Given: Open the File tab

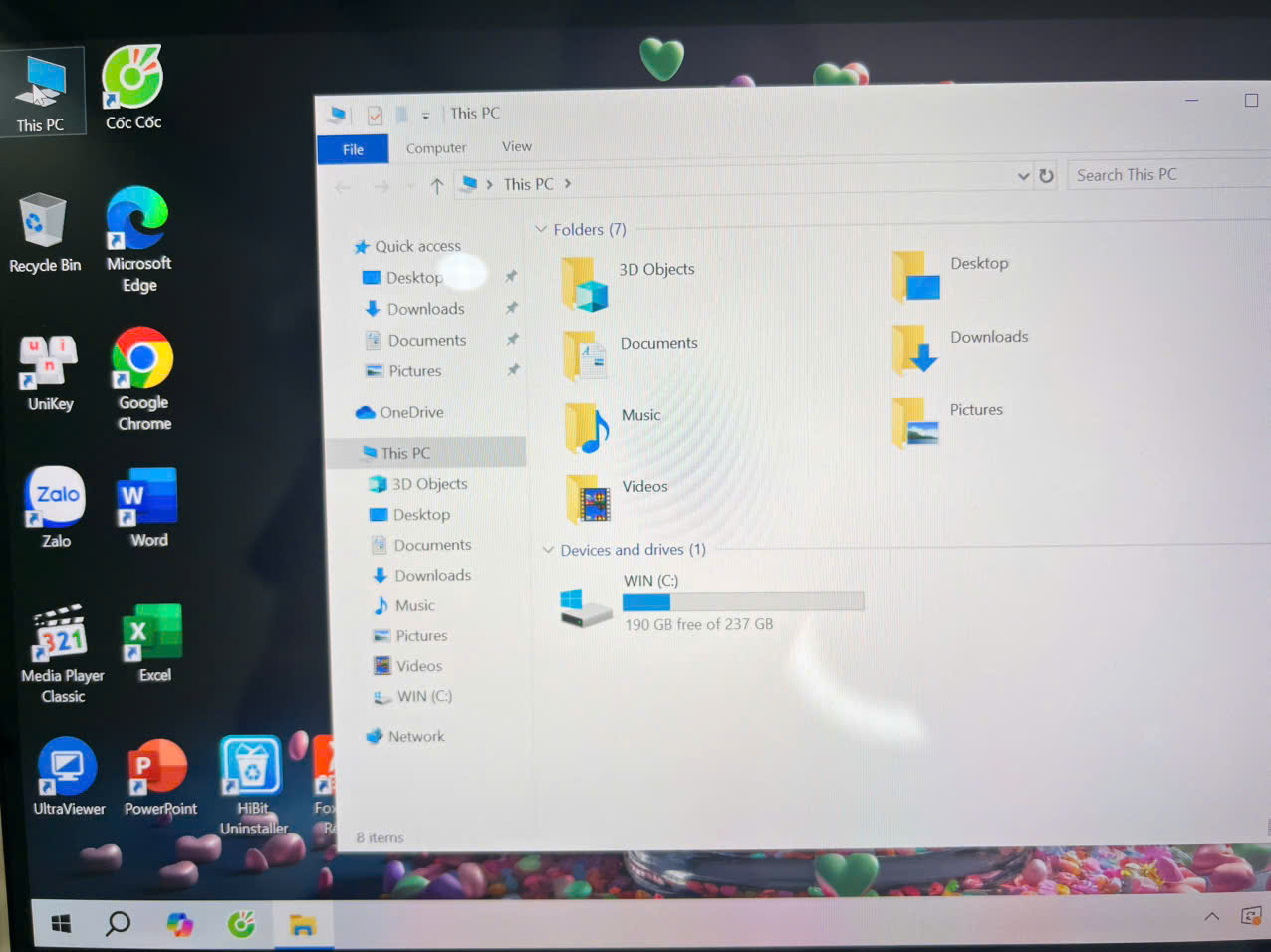Looking at the screenshot, I should [x=353, y=149].
